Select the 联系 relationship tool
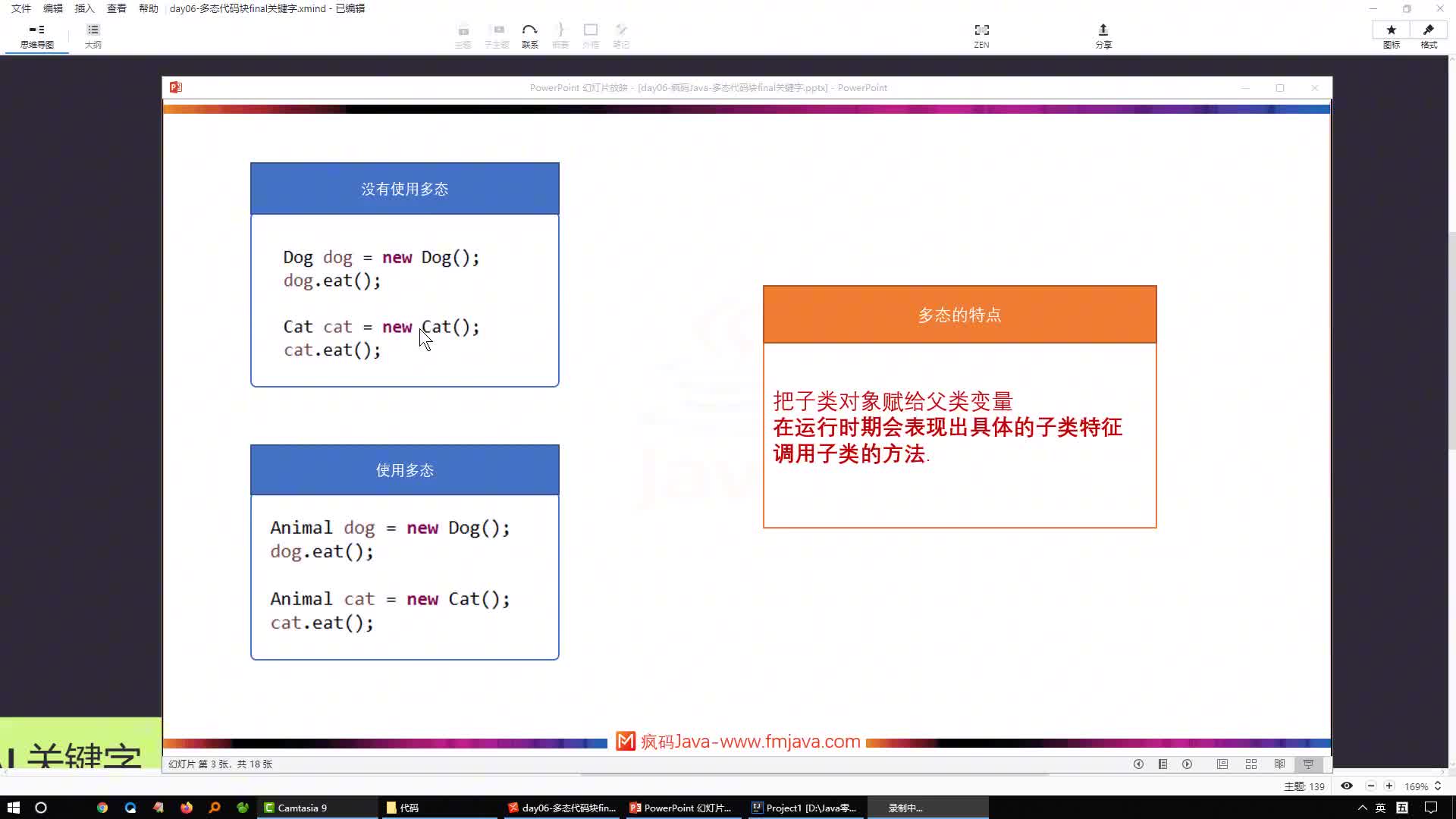The width and height of the screenshot is (1456, 819). pyautogui.click(x=530, y=36)
